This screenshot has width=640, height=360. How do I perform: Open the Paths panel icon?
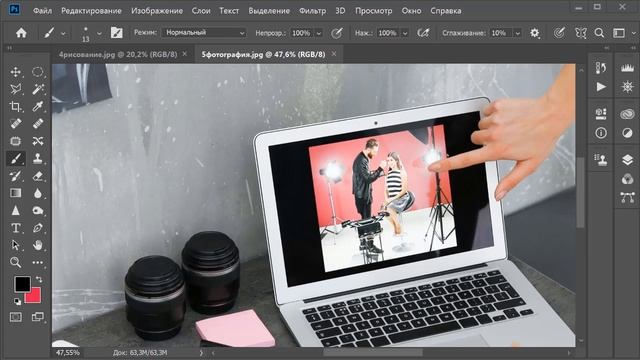627,198
